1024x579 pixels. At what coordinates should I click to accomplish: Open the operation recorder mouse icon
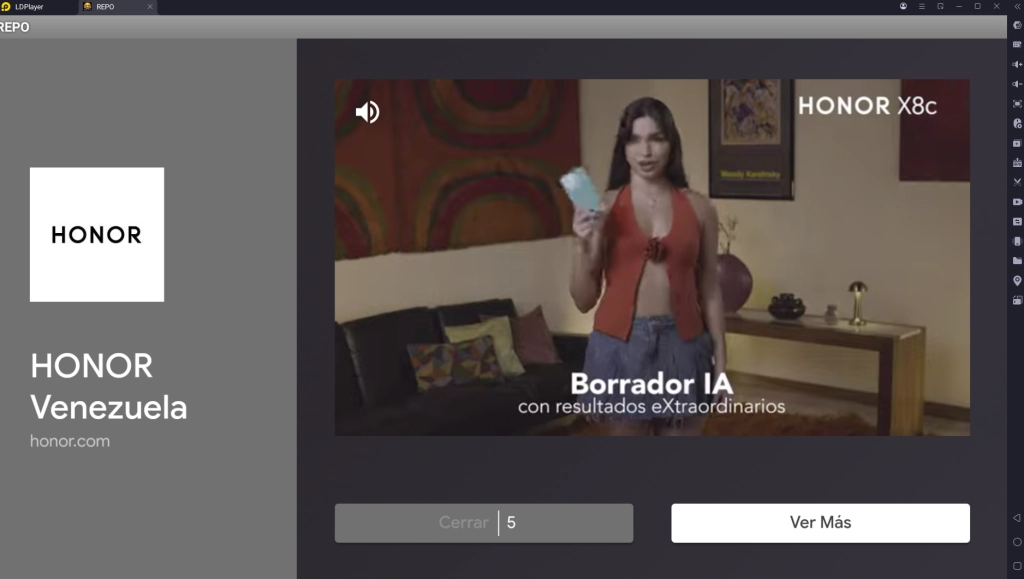[1017, 123]
